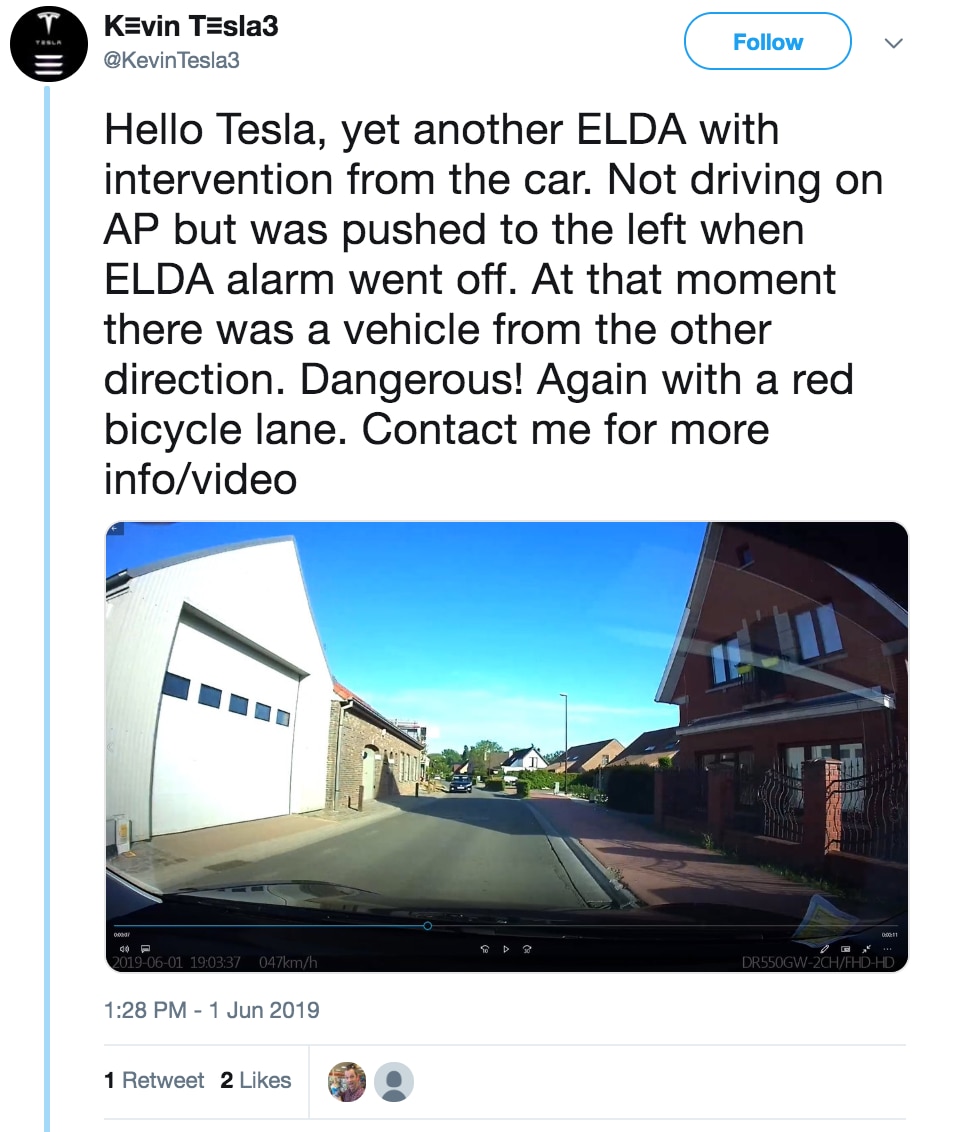Skip forward 30 seconds in the video
This screenshot has width=958, height=1132.
pos(527,949)
